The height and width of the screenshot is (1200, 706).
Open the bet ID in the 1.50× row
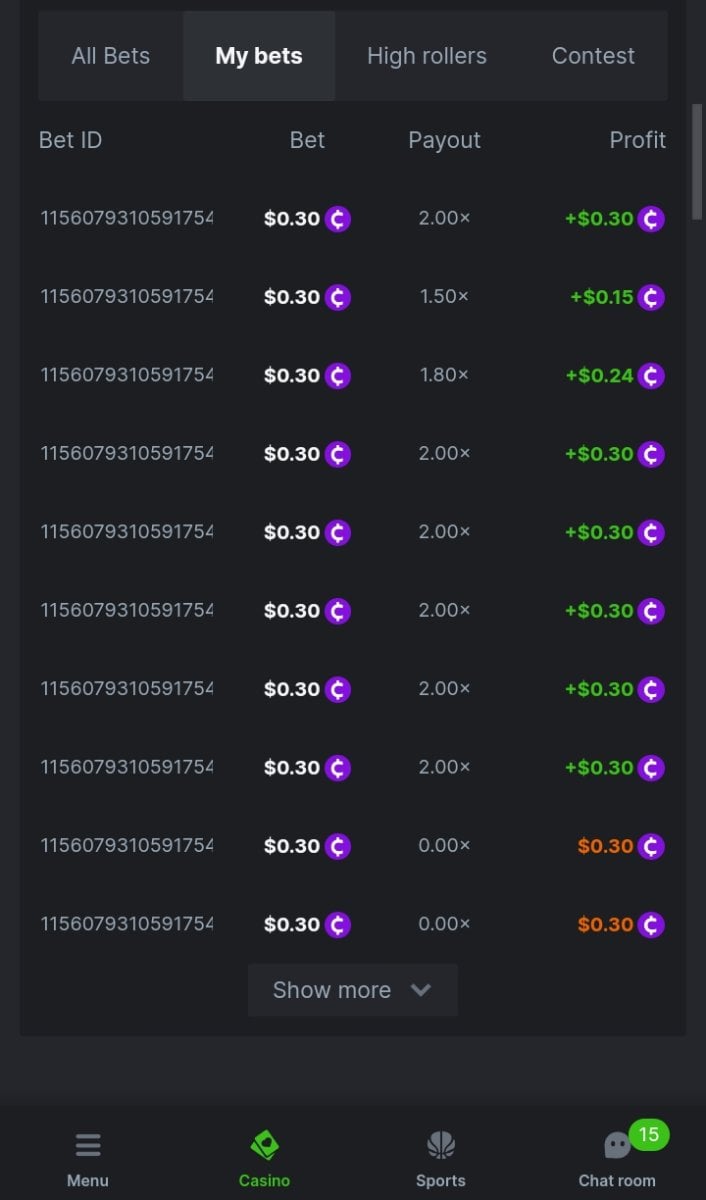pos(127,297)
